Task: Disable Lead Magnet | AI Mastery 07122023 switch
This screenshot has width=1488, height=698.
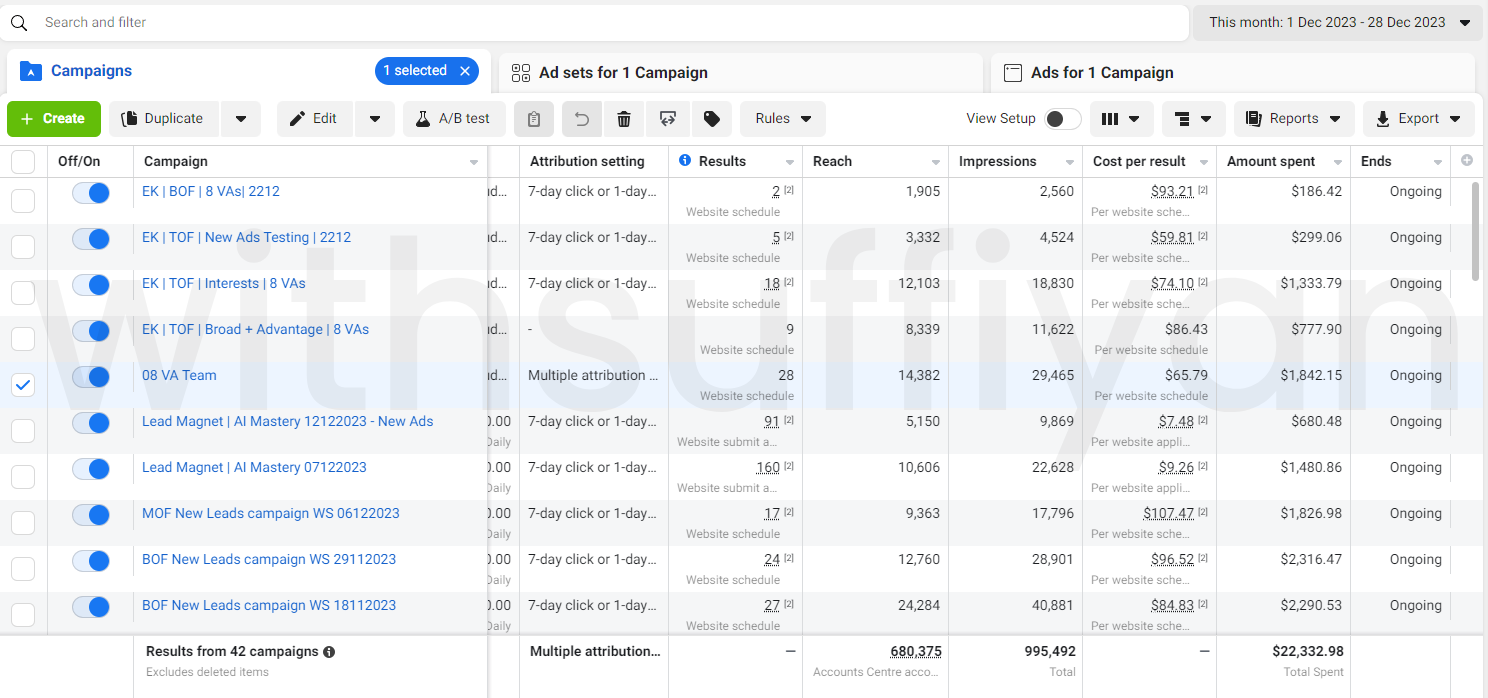Action: pyautogui.click(x=91, y=469)
